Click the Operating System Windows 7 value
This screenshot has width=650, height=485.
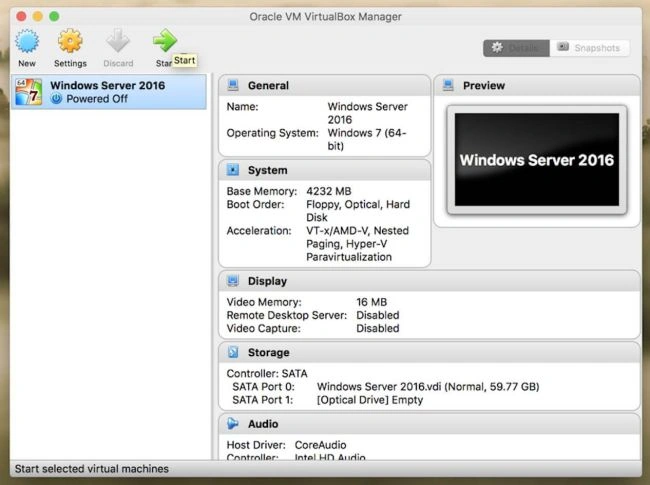click(367, 139)
